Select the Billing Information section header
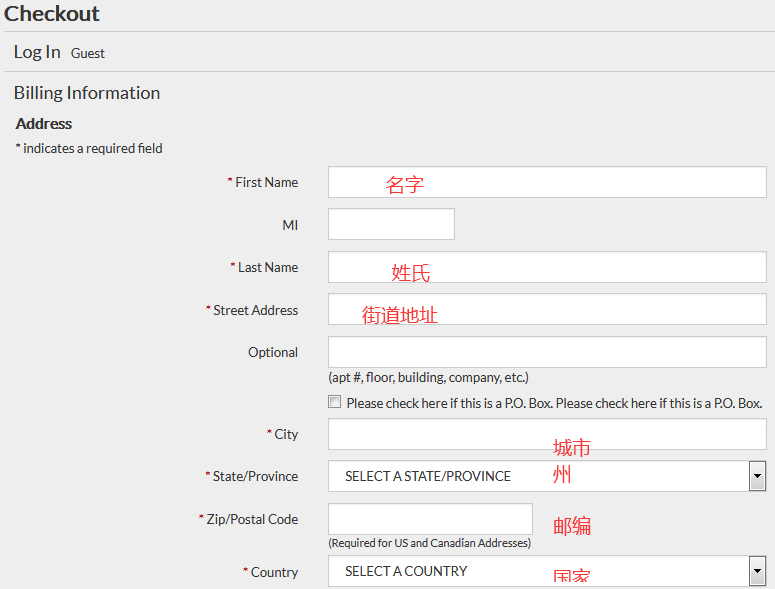The image size is (775, 589). coord(87,93)
